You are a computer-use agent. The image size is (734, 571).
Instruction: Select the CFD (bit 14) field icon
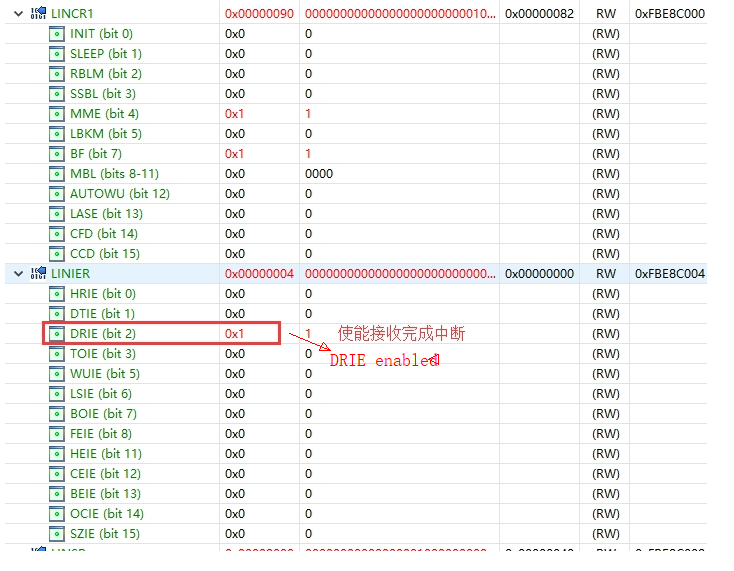(57, 234)
